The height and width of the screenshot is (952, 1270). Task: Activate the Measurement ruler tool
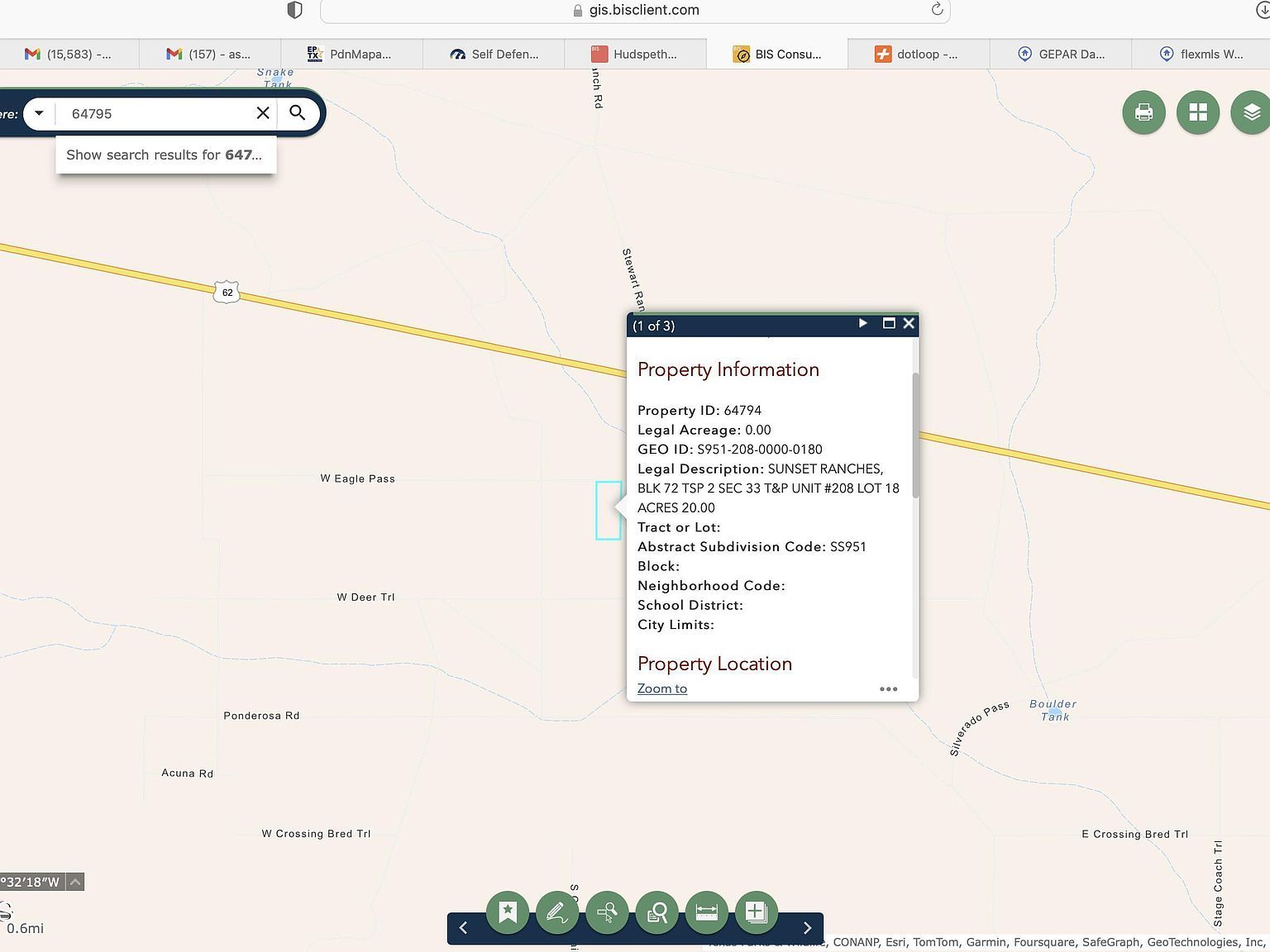coord(707,912)
